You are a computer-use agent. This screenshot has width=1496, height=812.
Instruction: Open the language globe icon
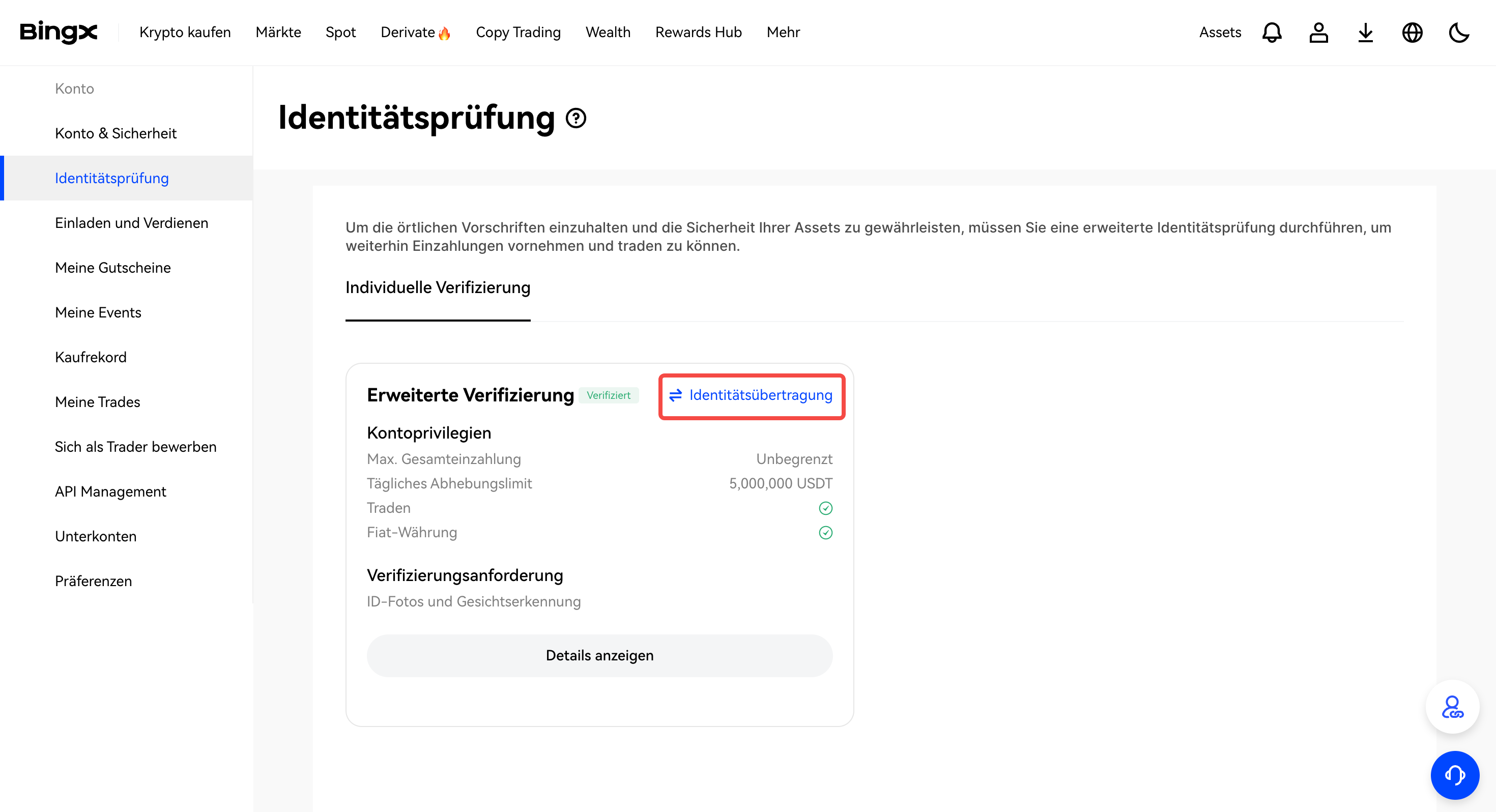click(1413, 33)
